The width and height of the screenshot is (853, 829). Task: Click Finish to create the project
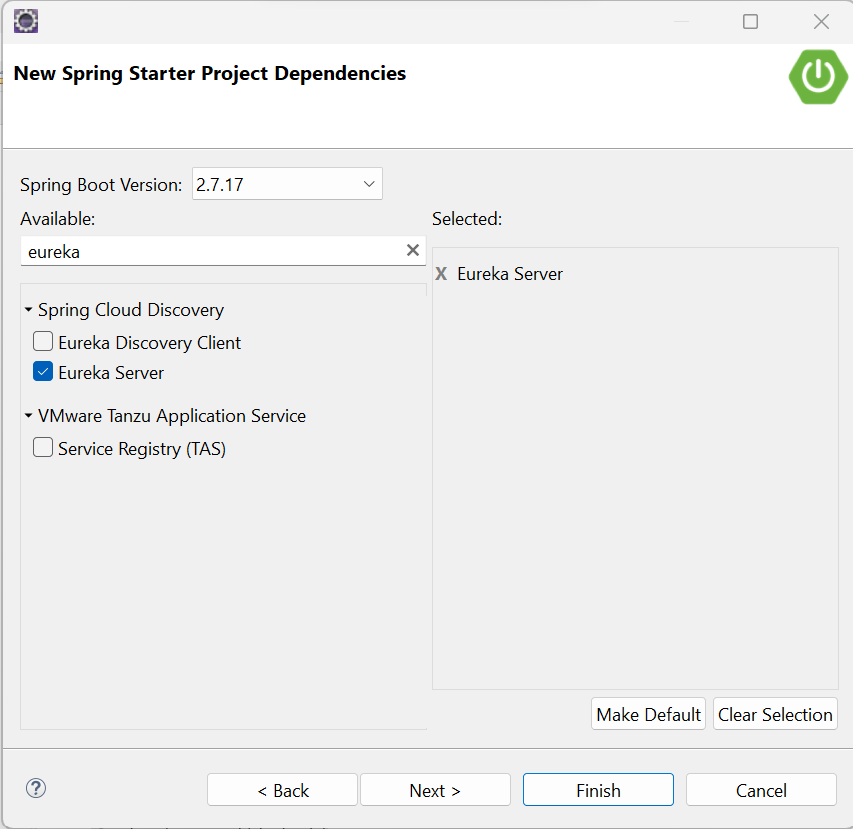pyautogui.click(x=598, y=790)
